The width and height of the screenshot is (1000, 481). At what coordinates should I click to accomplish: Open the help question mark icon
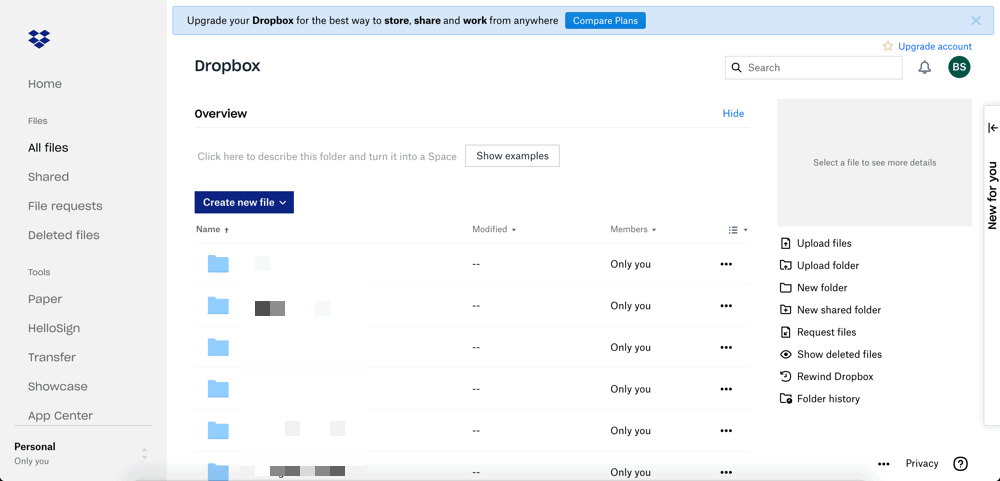point(960,464)
